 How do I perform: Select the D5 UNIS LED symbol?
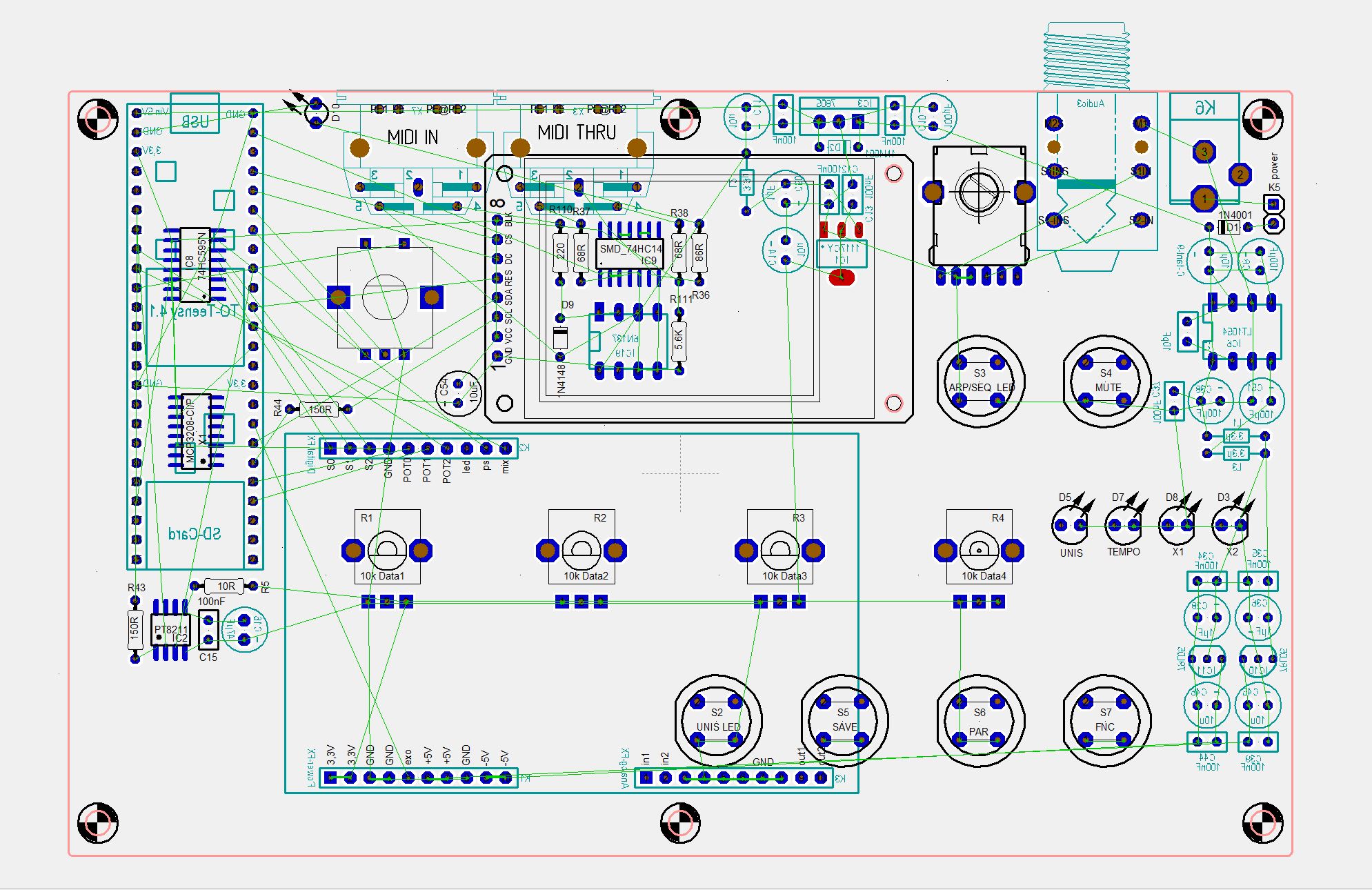pyautogui.click(x=1070, y=526)
